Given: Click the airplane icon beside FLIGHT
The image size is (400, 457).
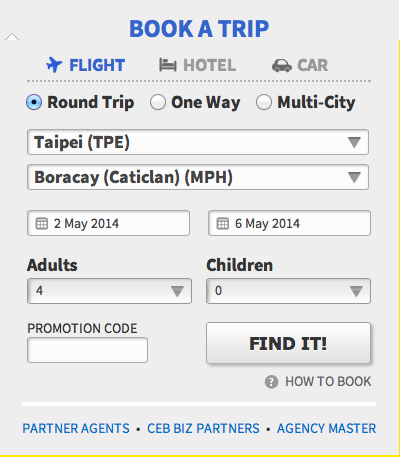Looking at the screenshot, I should point(54,65).
